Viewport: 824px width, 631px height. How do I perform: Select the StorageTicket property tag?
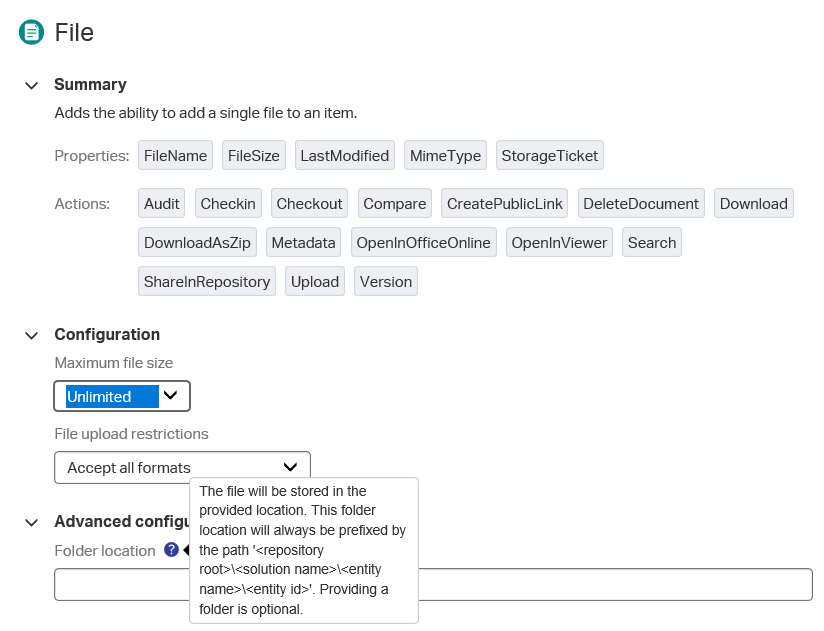click(x=549, y=155)
